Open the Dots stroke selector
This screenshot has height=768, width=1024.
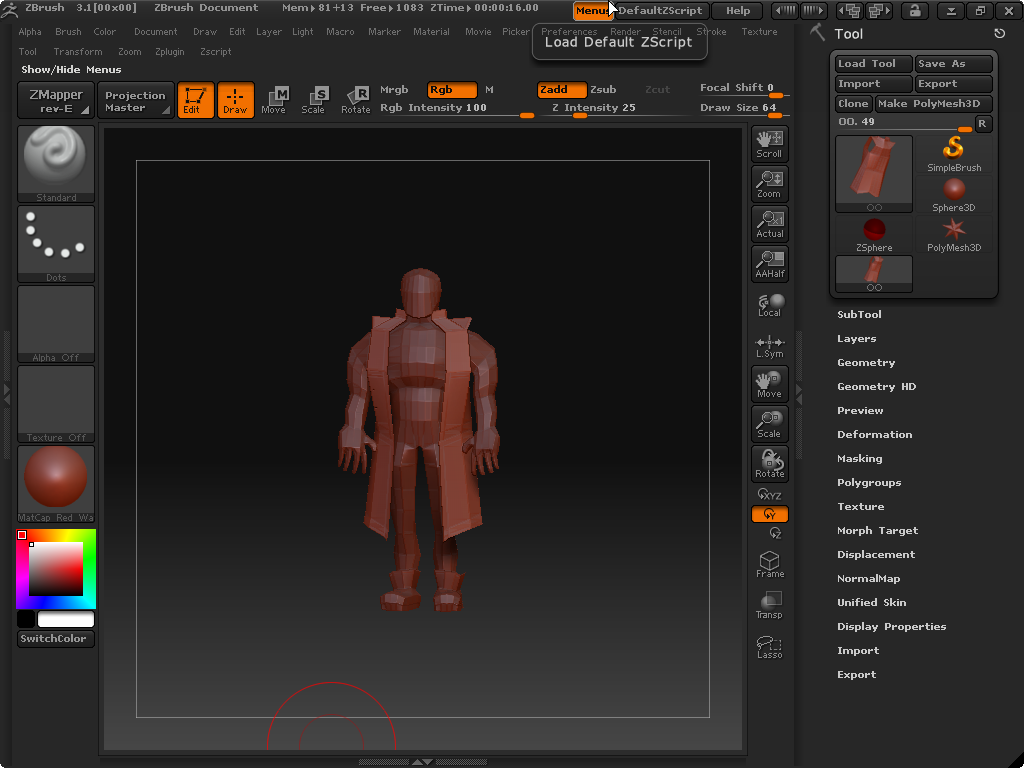56,244
